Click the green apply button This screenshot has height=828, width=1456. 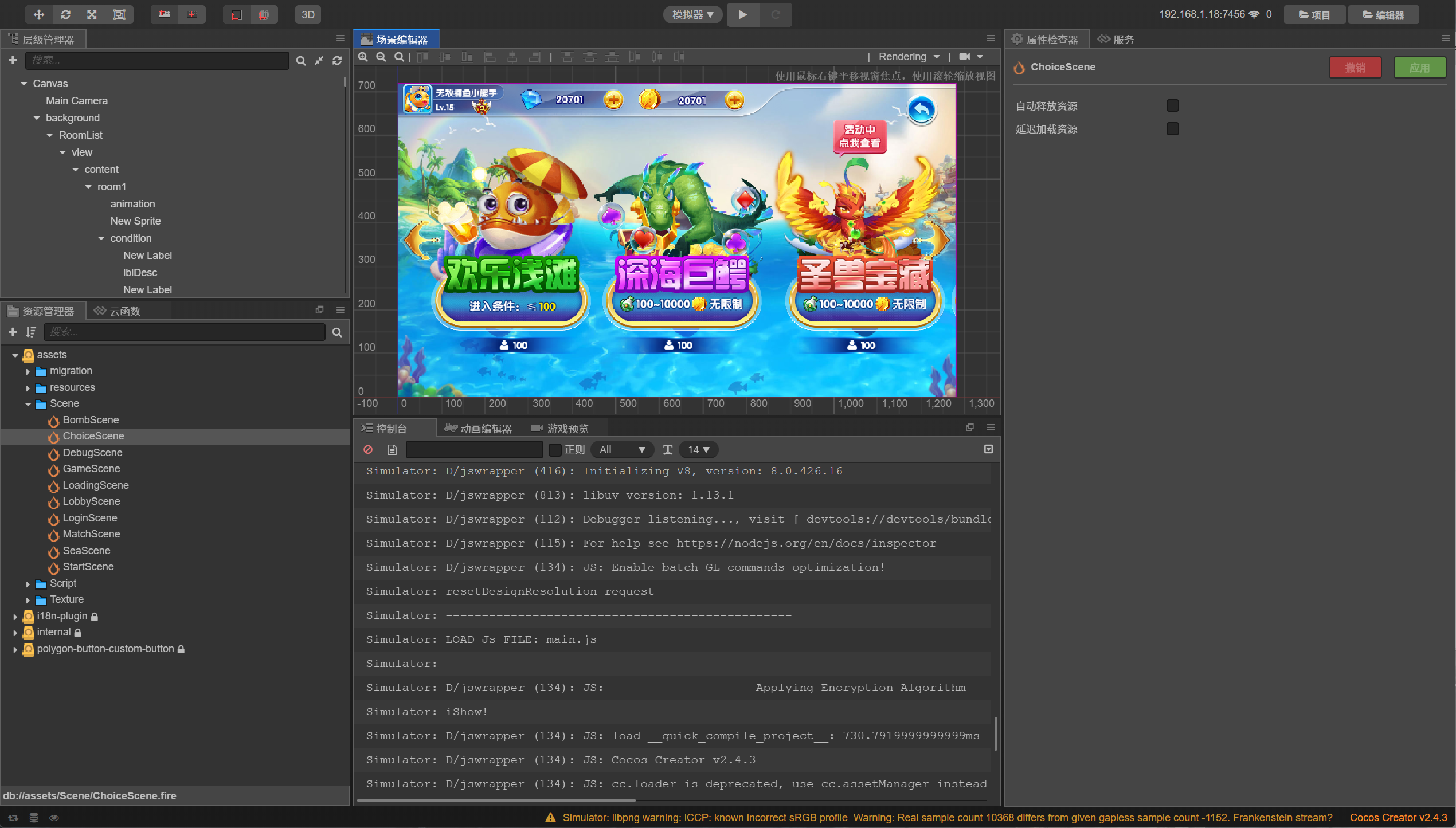pos(1419,68)
